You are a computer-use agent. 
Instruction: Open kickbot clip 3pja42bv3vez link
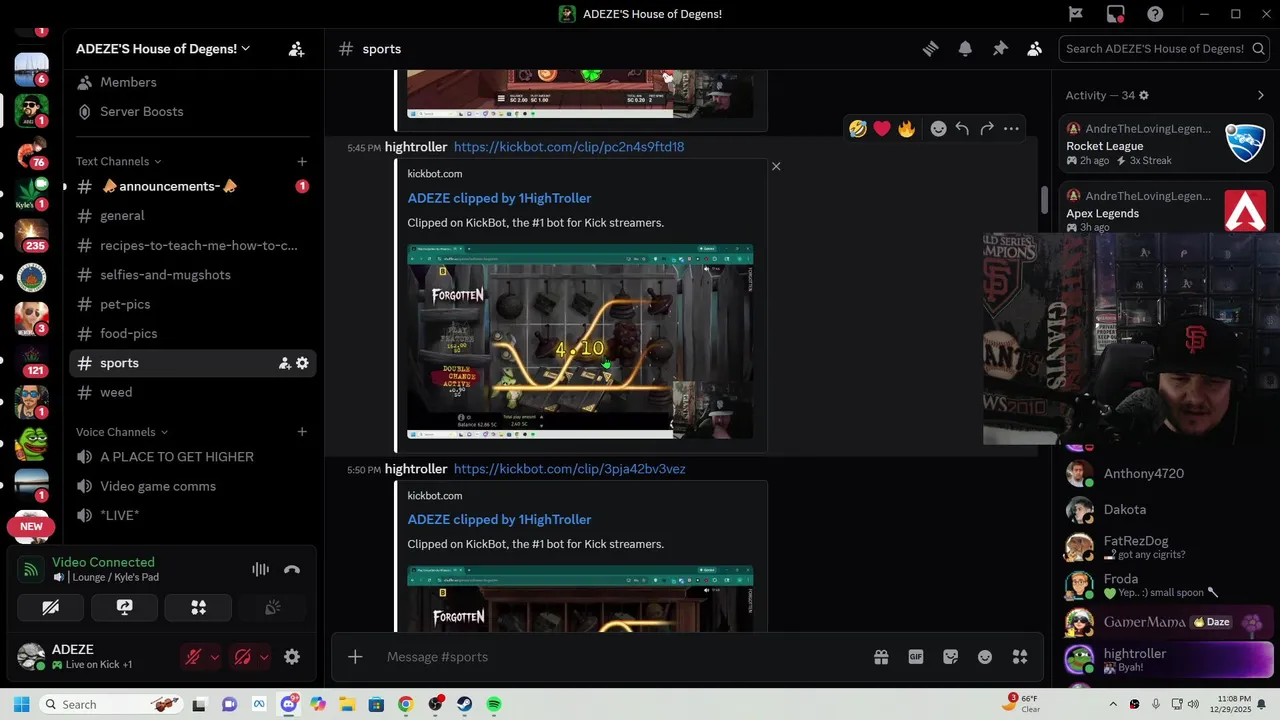coord(570,469)
